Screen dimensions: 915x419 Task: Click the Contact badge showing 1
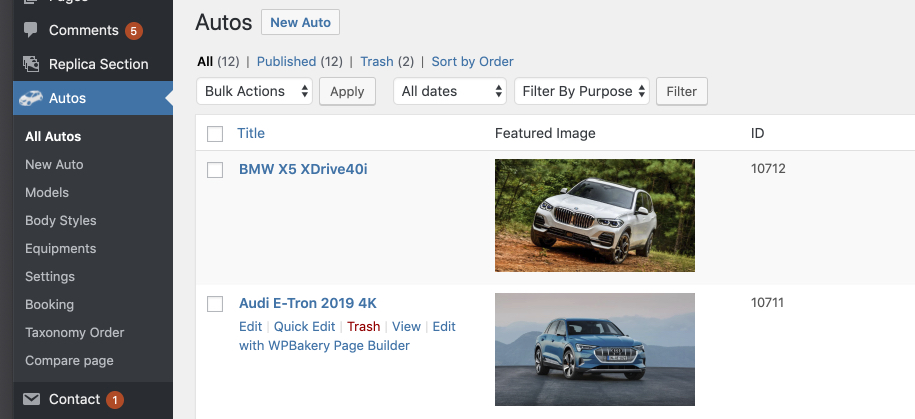click(x=114, y=400)
